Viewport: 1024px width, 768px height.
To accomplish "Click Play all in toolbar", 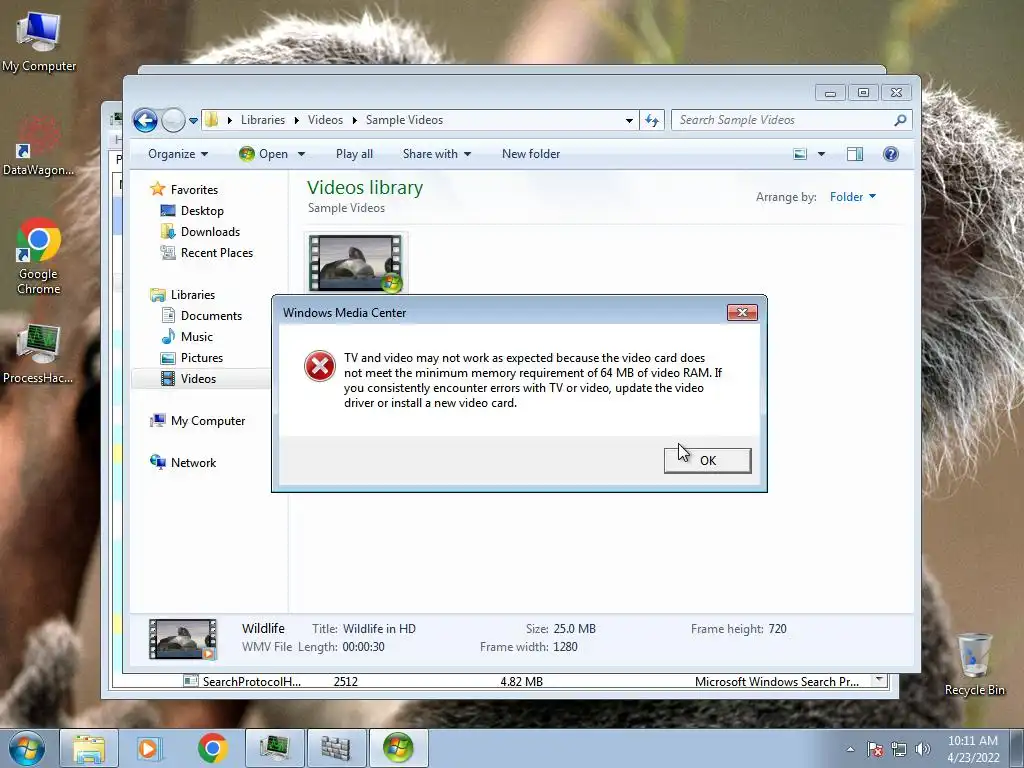I will (x=354, y=154).
